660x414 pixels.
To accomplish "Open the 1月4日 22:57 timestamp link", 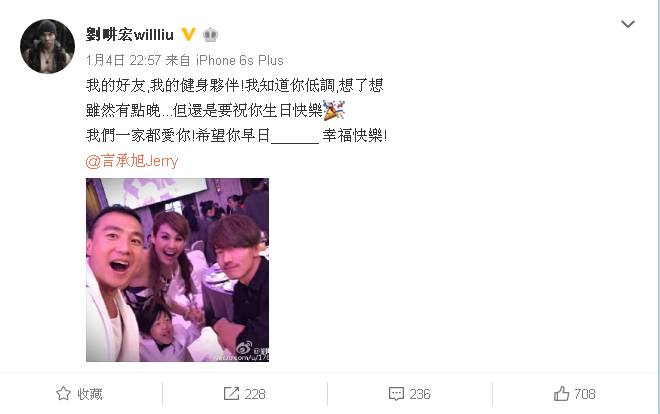I will 123,61.
